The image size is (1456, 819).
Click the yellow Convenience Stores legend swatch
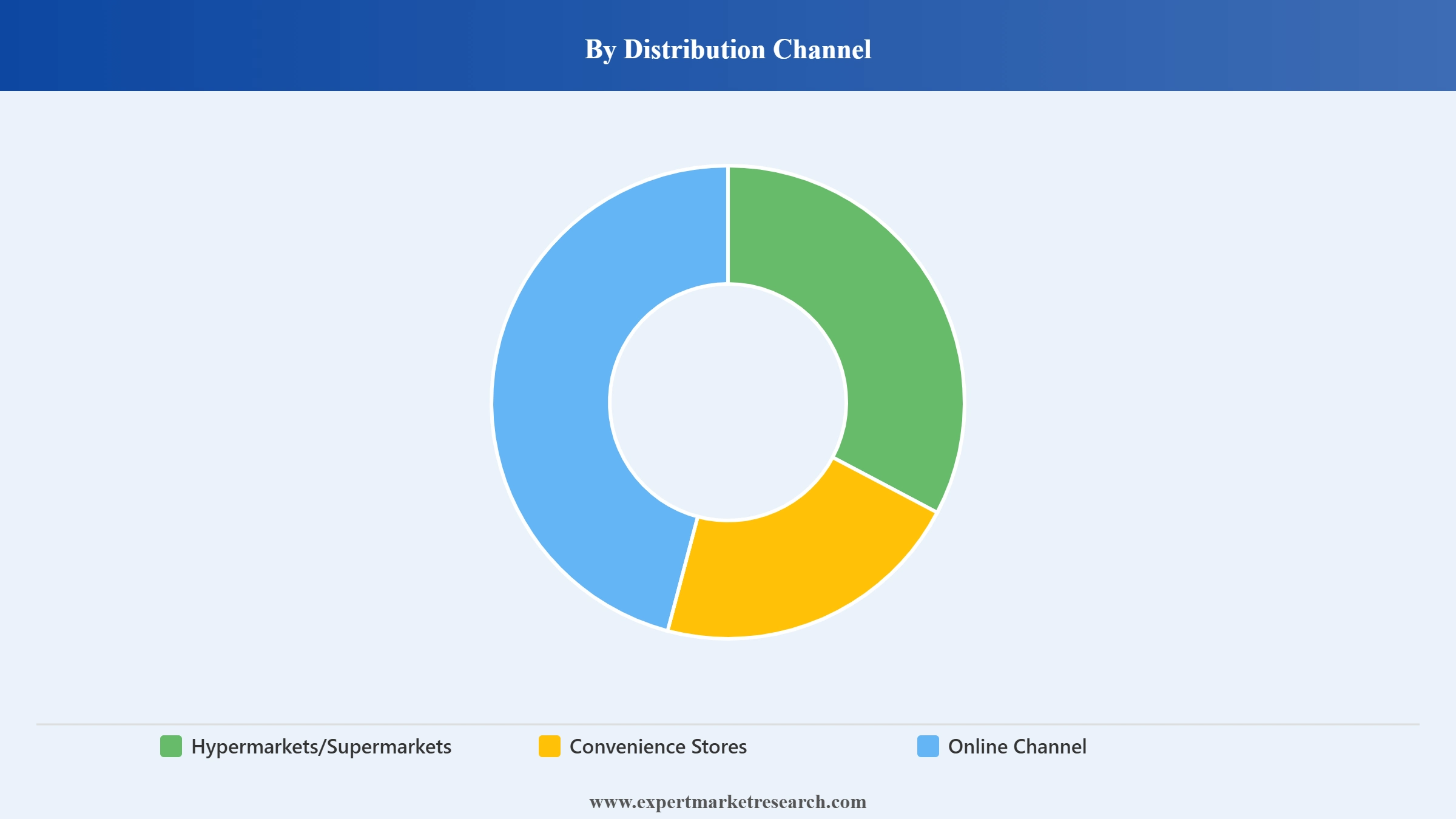pos(550,746)
